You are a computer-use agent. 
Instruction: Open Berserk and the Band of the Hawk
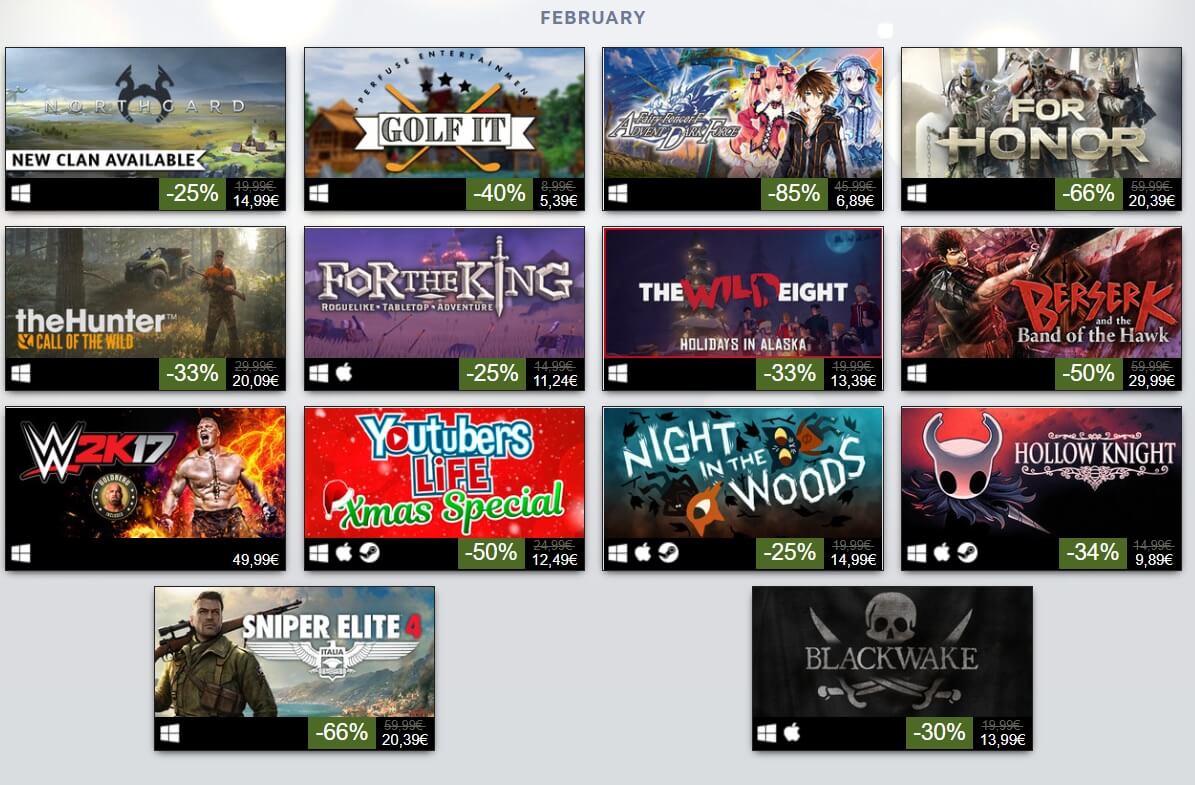(x=1042, y=293)
